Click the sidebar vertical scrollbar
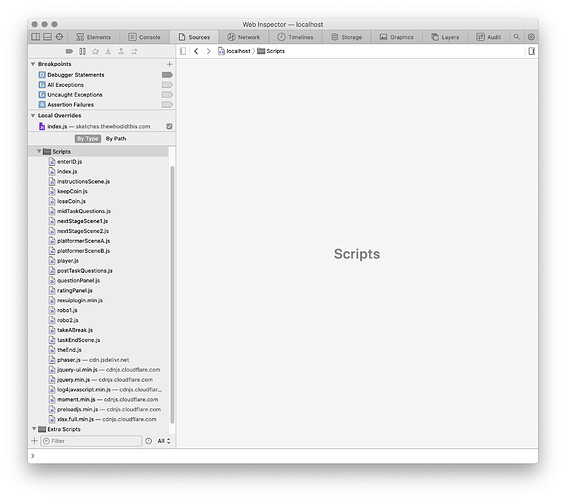 (172, 294)
